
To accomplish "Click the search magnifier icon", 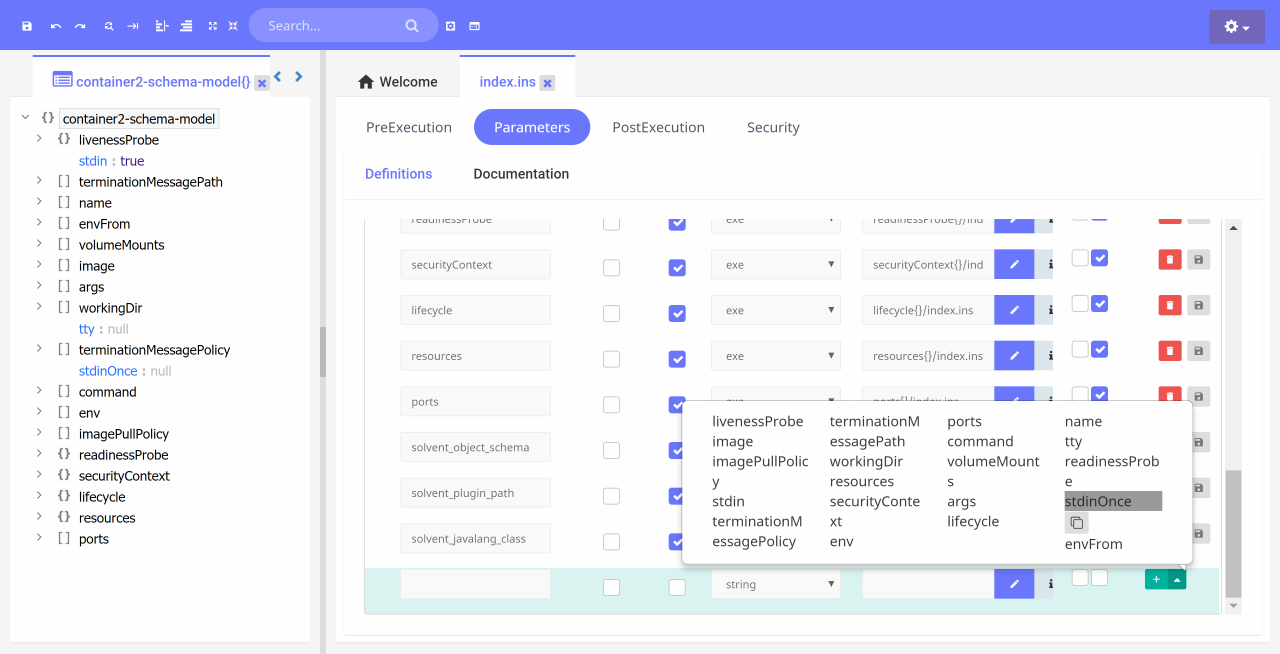I will pos(412,26).
